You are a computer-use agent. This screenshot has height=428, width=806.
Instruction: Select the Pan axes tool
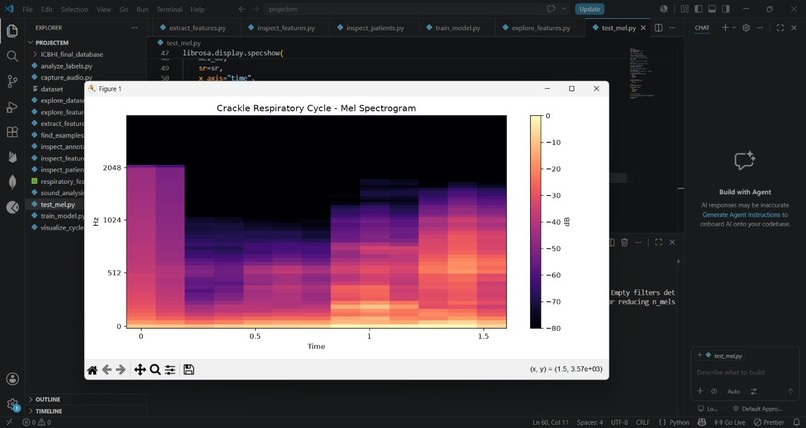click(x=140, y=370)
